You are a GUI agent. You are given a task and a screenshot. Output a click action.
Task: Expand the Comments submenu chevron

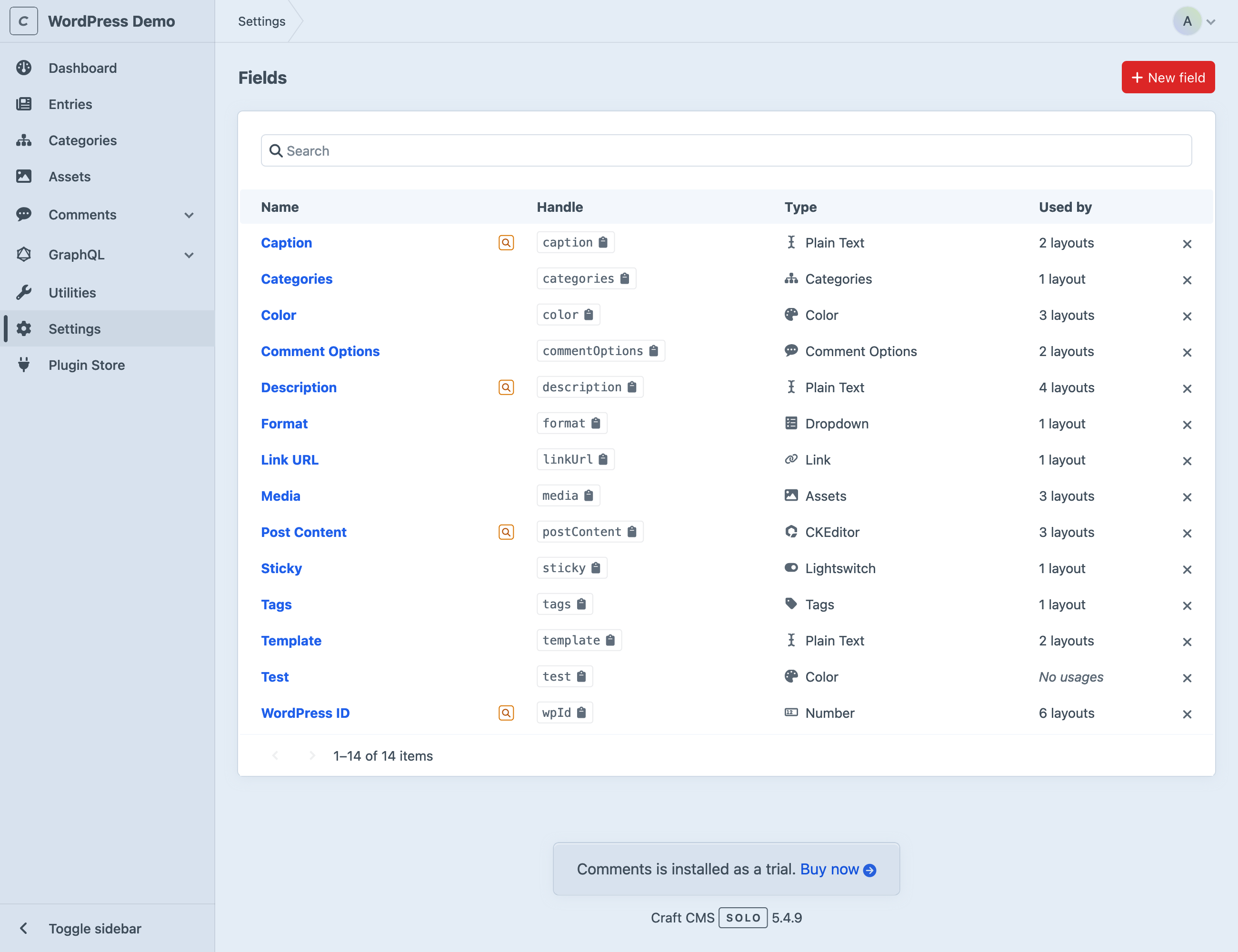point(190,215)
